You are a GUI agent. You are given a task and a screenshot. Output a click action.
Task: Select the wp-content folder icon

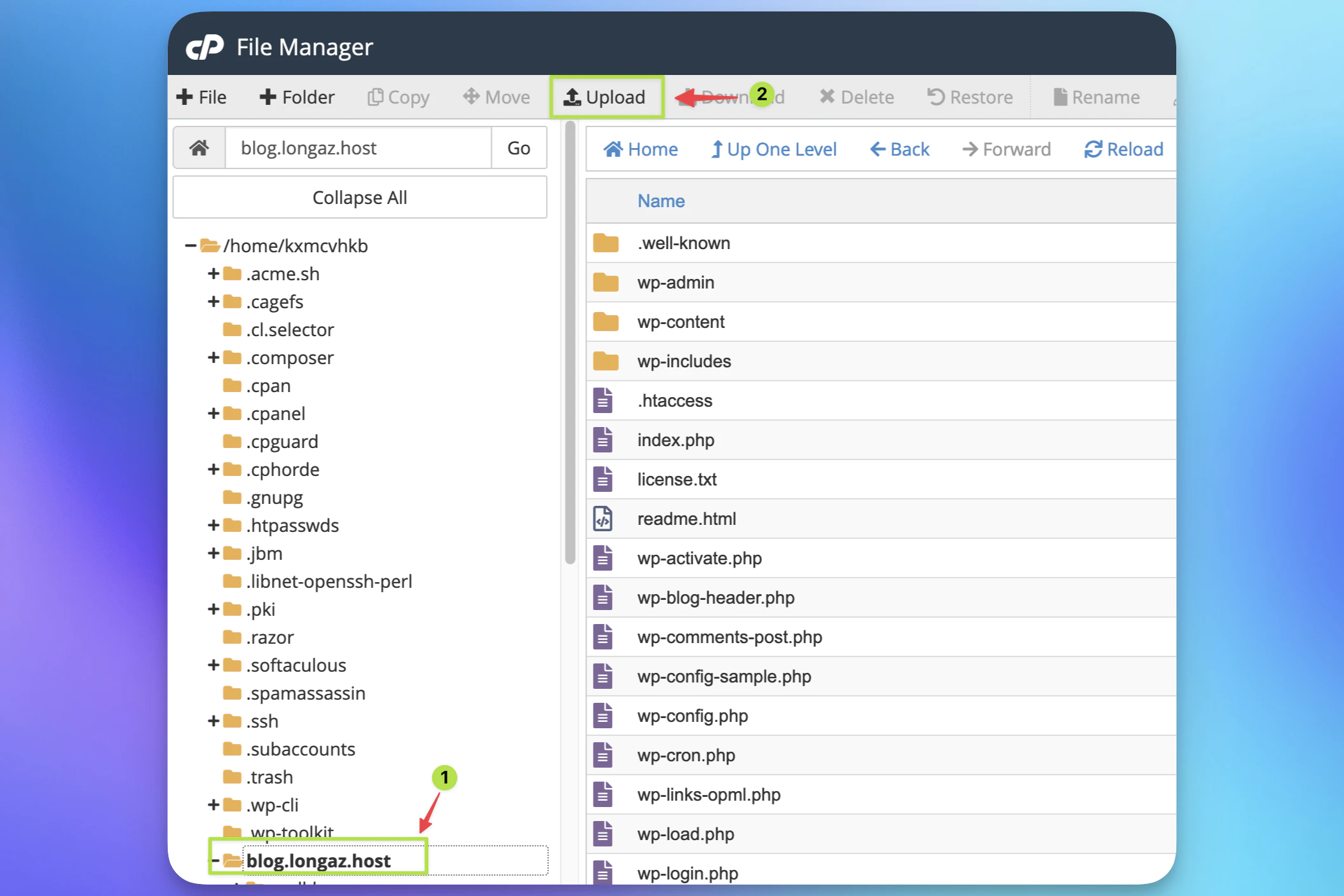tap(606, 322)
